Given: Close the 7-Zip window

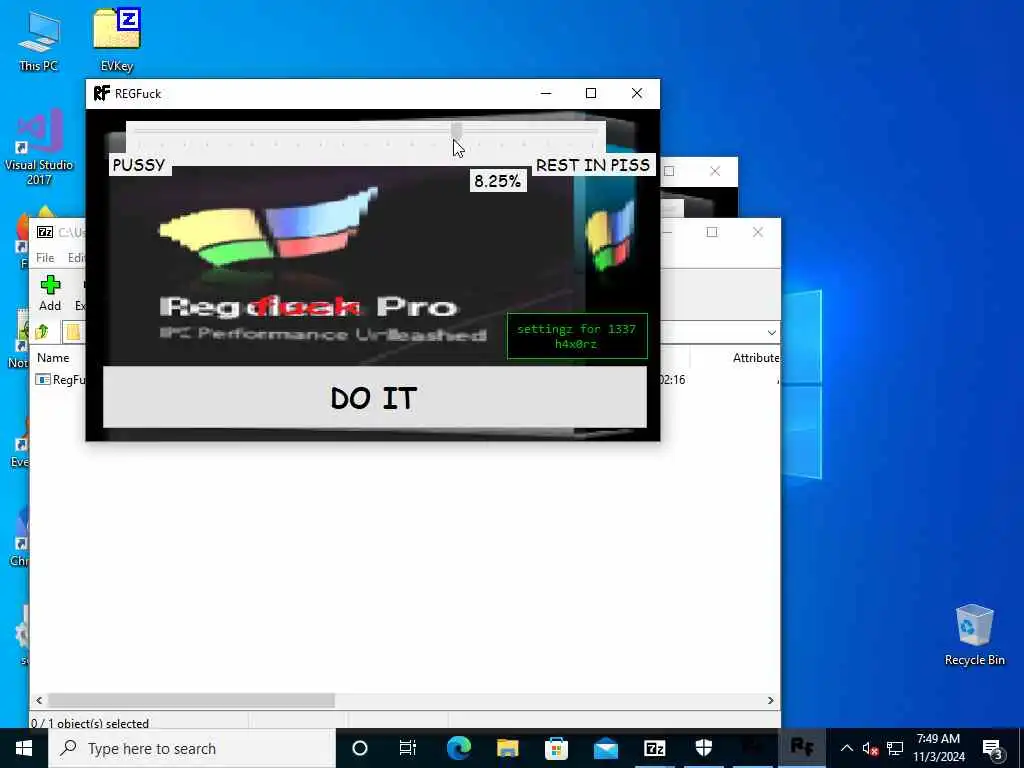Looking at the screenshot, I should (x=758, y=232).
